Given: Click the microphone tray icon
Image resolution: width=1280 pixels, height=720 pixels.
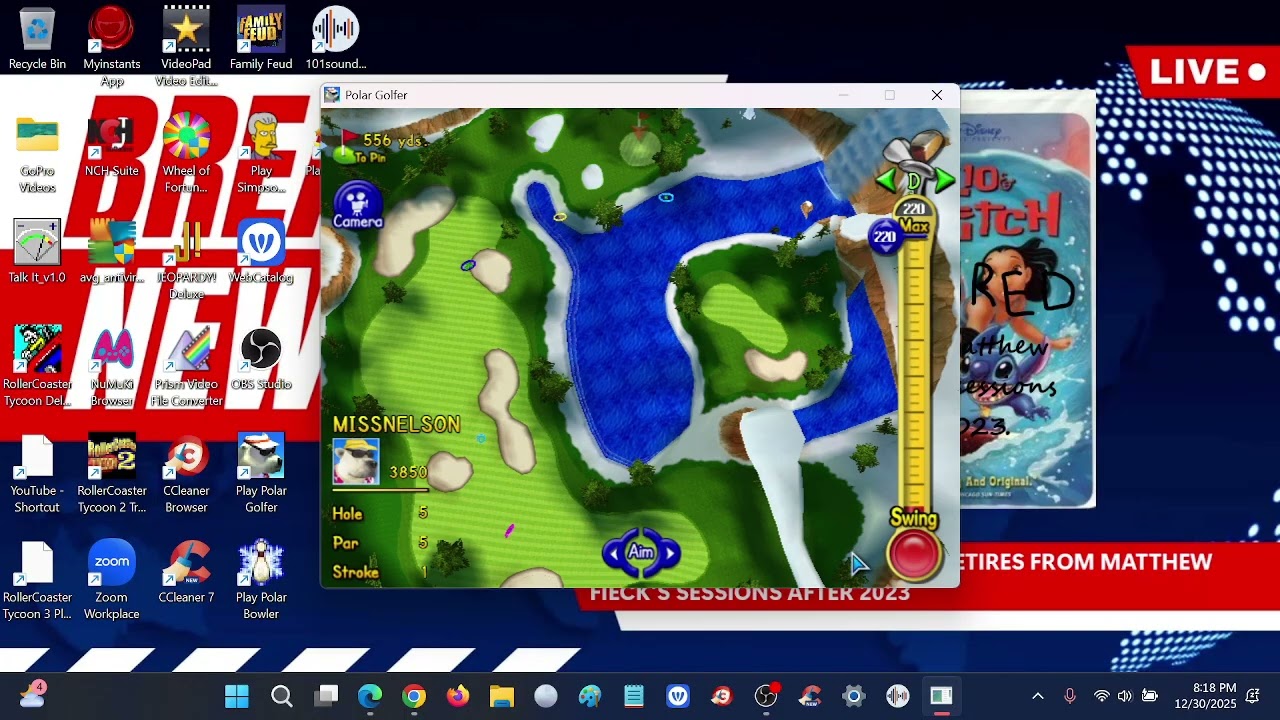Looking at the screenshot, I should click(x=1070, y=696).
